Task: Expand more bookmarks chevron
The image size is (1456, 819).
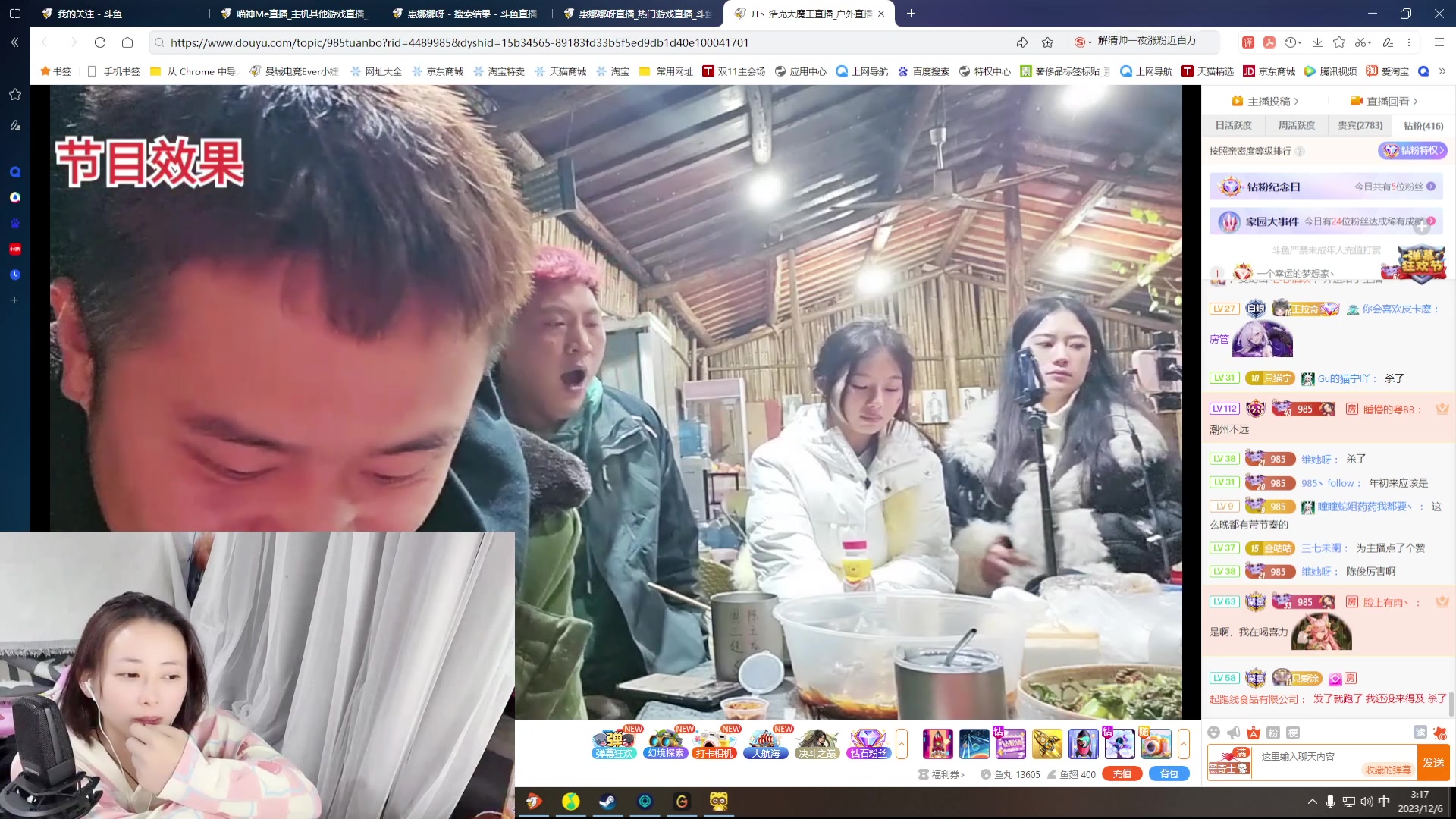Action: point(1442,71)
